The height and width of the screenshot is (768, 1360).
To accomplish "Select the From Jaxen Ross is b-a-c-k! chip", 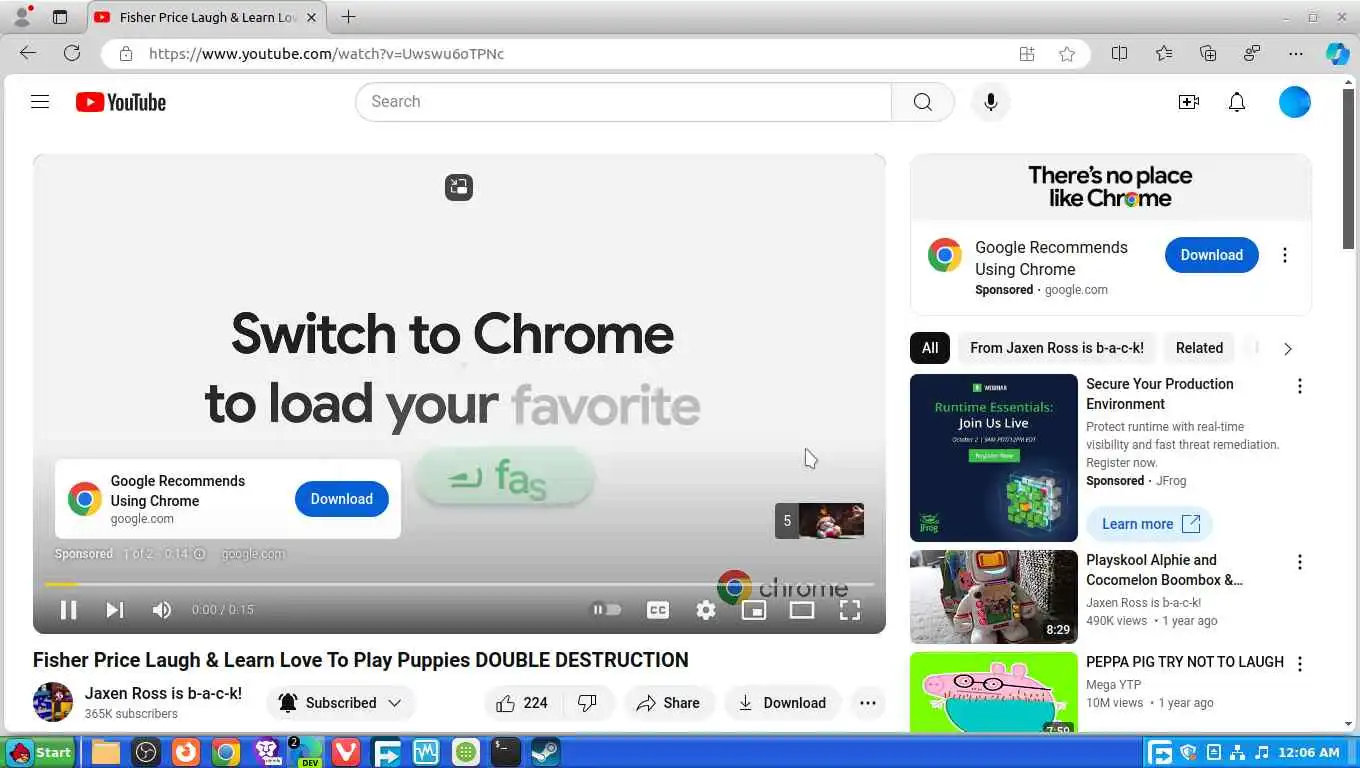I will click(x=1057, y=348).
